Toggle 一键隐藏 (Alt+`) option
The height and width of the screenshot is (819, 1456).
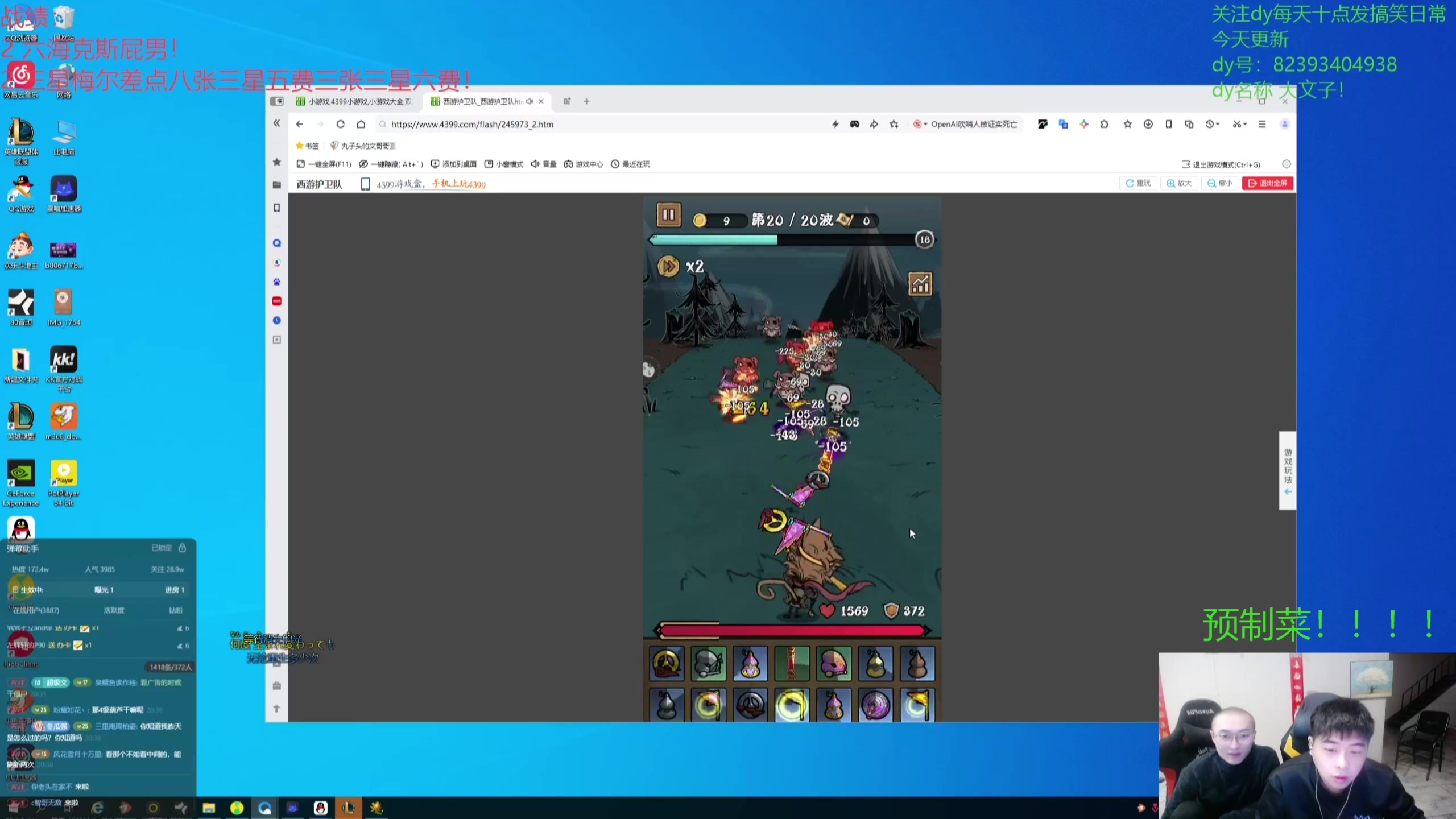[391, 164]
